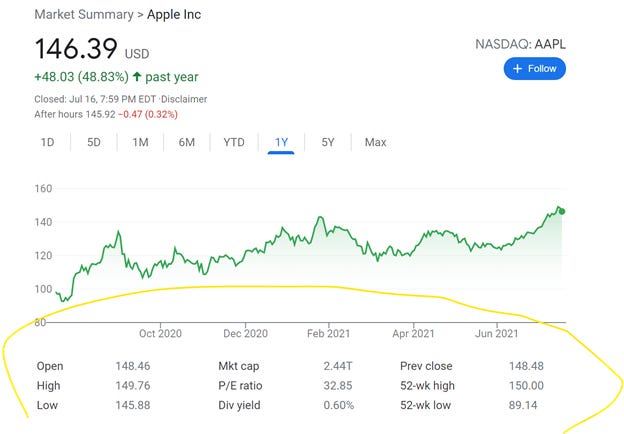This screenshot has height=434, width=624.
Task: Click the 52-wk high value 150.00
Action: point(526,385)
